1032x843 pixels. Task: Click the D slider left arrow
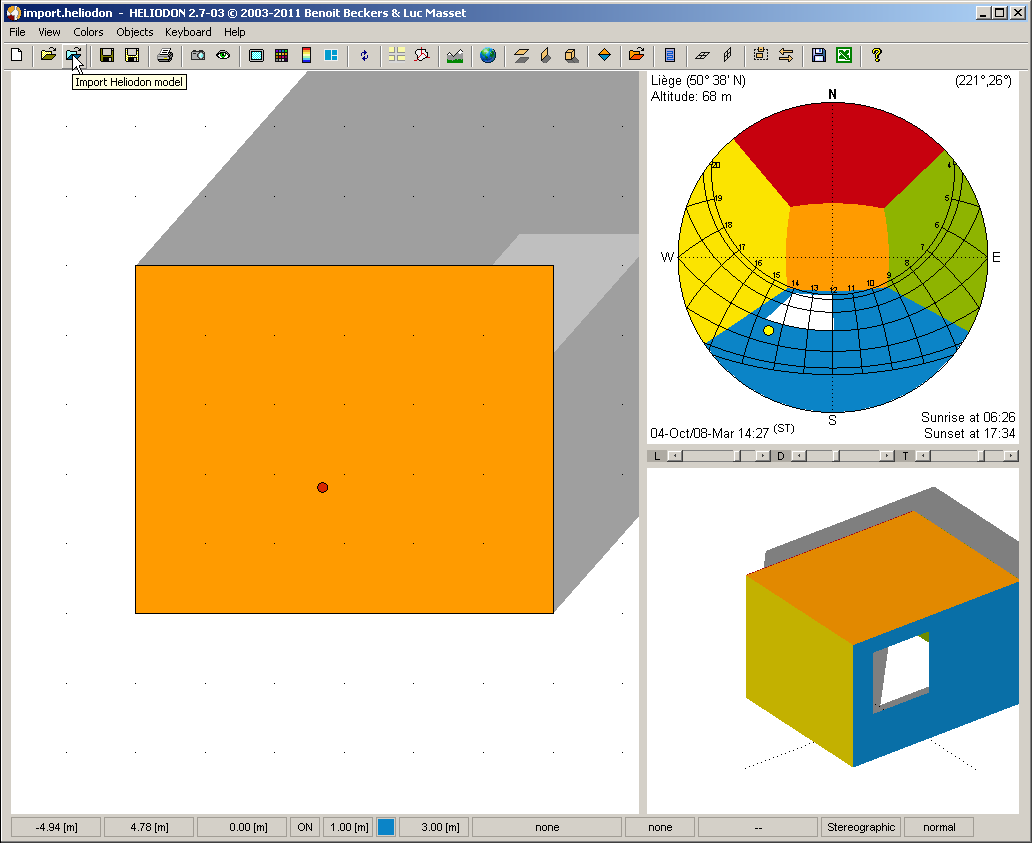(x=800, y=455)
